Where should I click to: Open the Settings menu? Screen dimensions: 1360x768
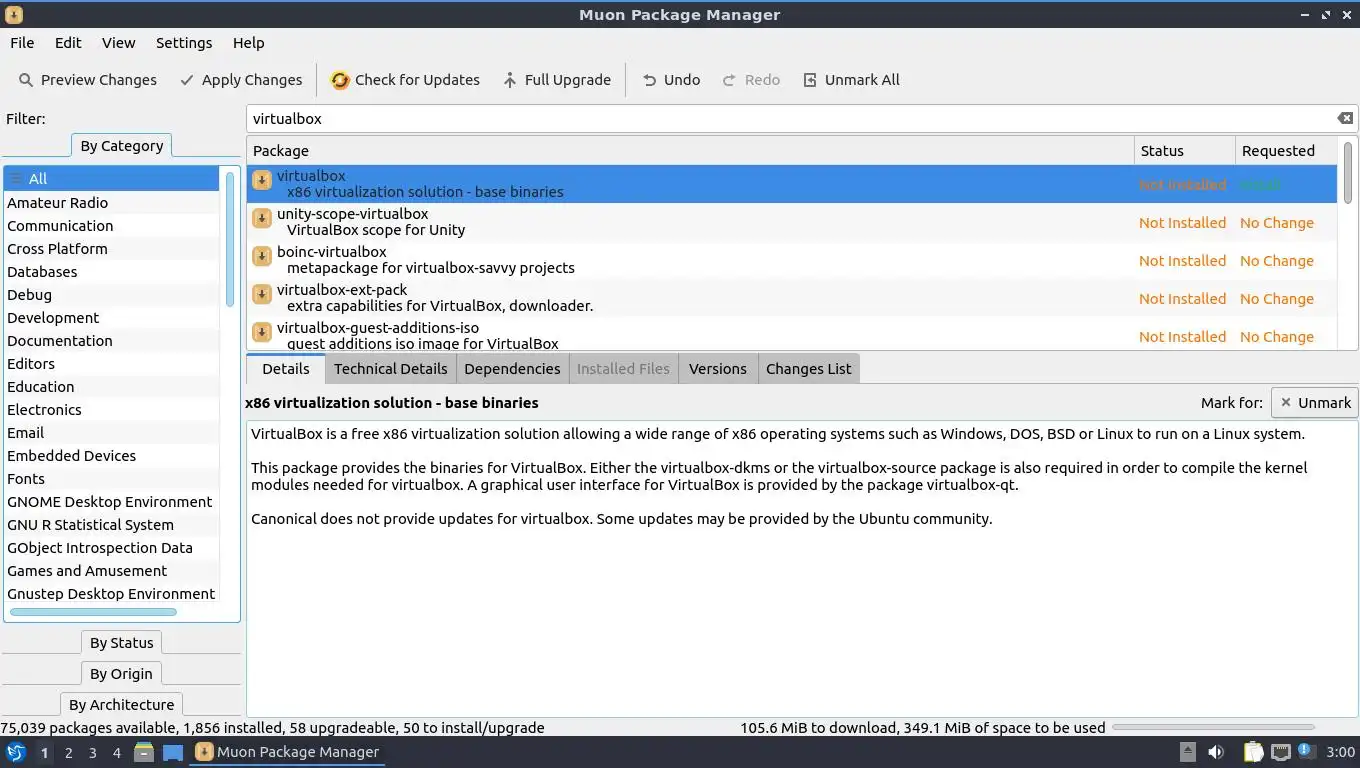pyautogui.click(x=184, y=43)
